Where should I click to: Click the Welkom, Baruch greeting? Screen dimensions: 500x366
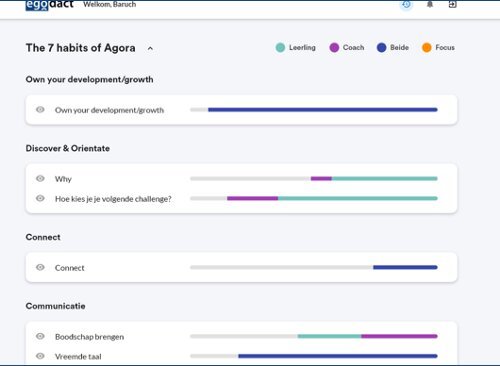pyautogui.click(x=110, y=4)
